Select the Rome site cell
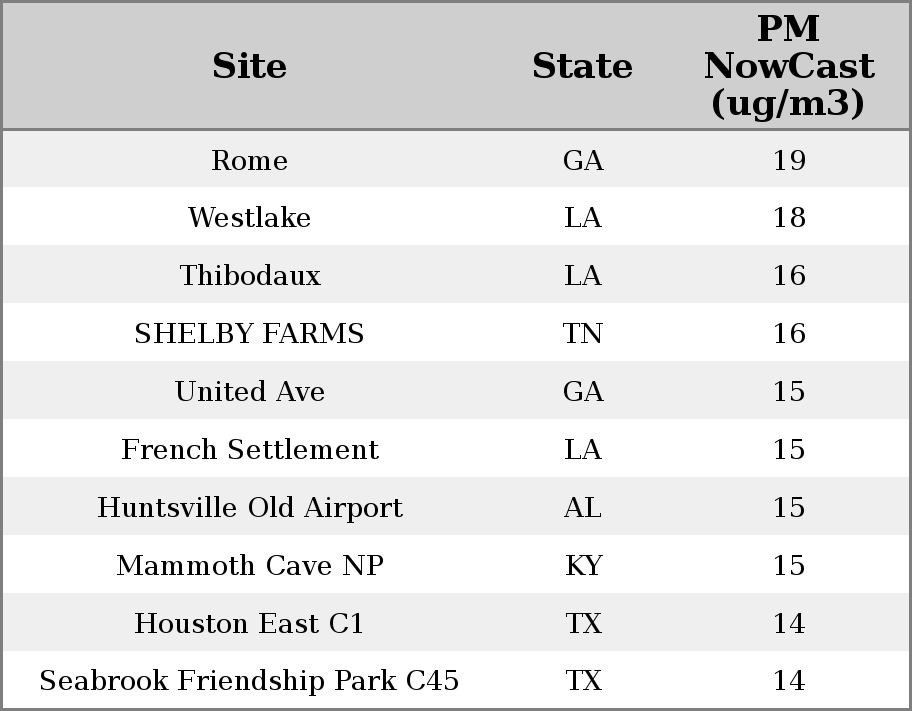 pyautogui.click(x=249, y=160)
